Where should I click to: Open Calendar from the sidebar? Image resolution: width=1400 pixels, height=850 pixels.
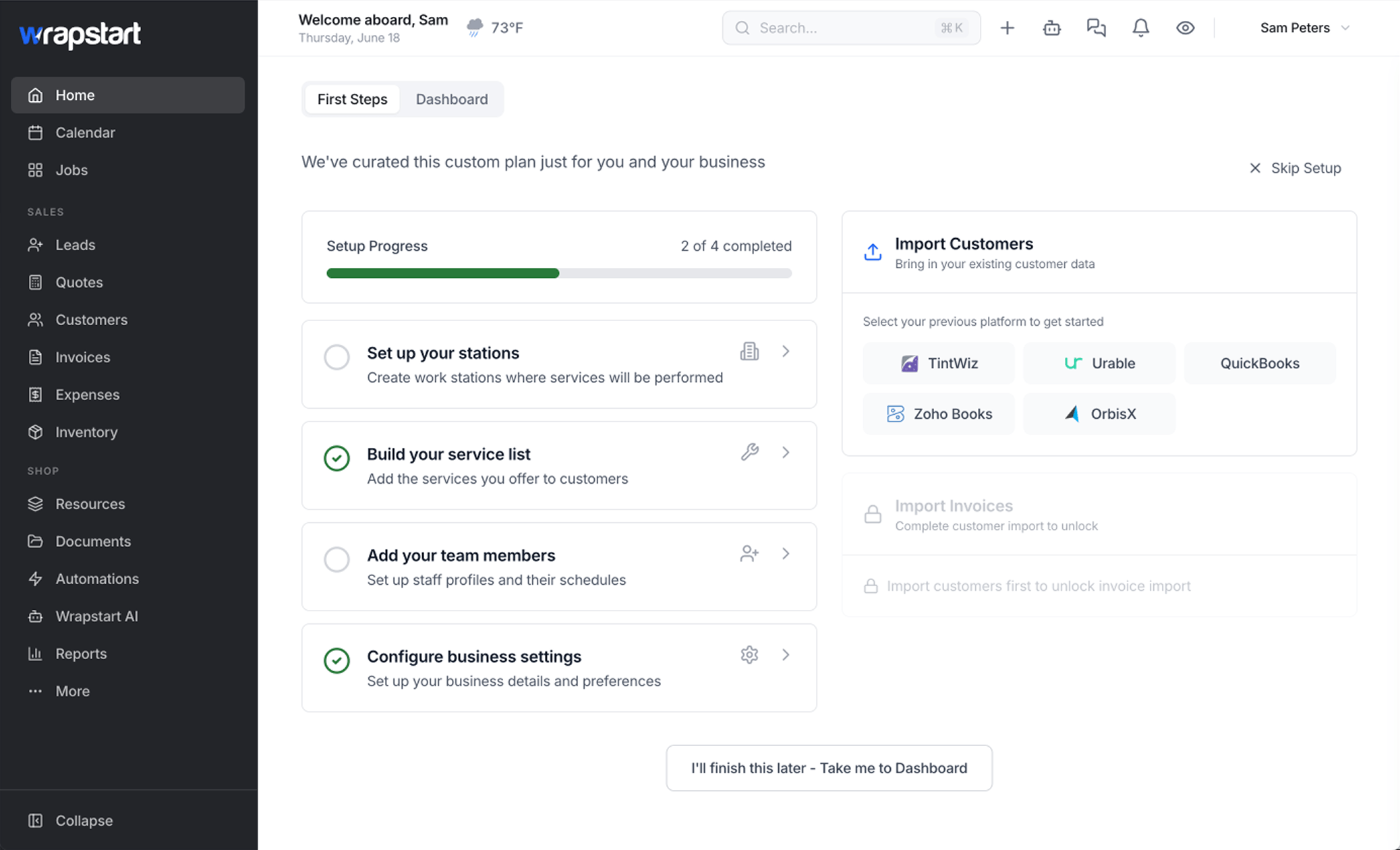click(x=127, y=132)
